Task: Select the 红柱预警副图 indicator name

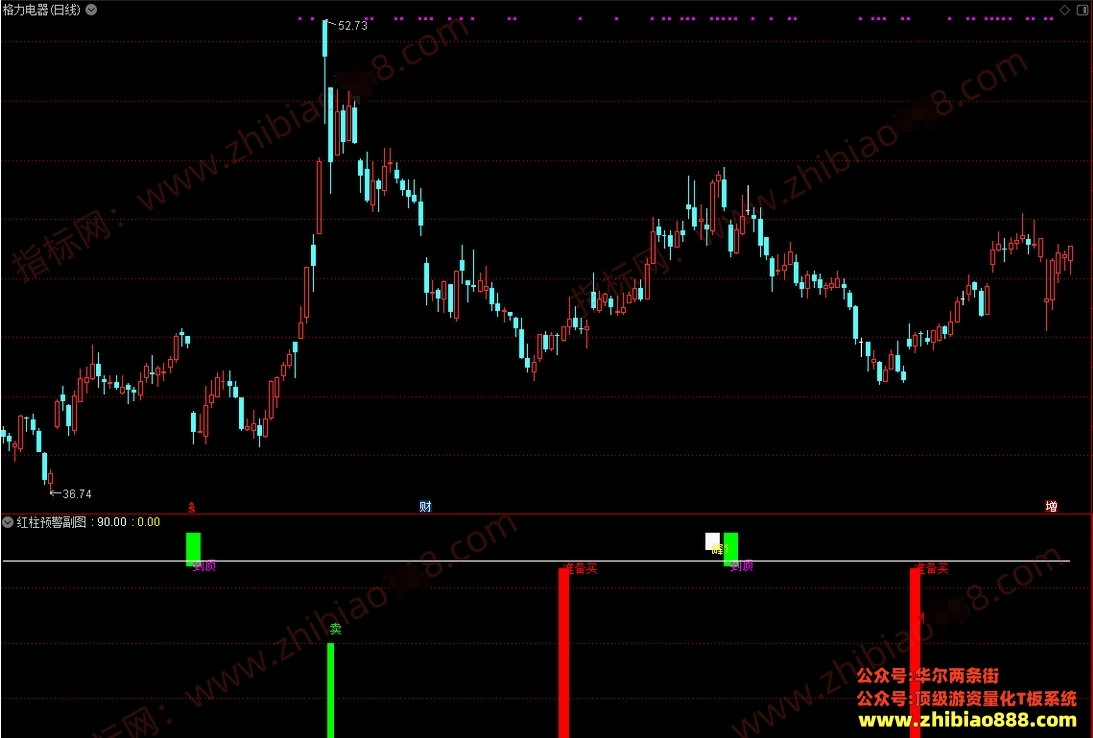Action: point(52,522)
